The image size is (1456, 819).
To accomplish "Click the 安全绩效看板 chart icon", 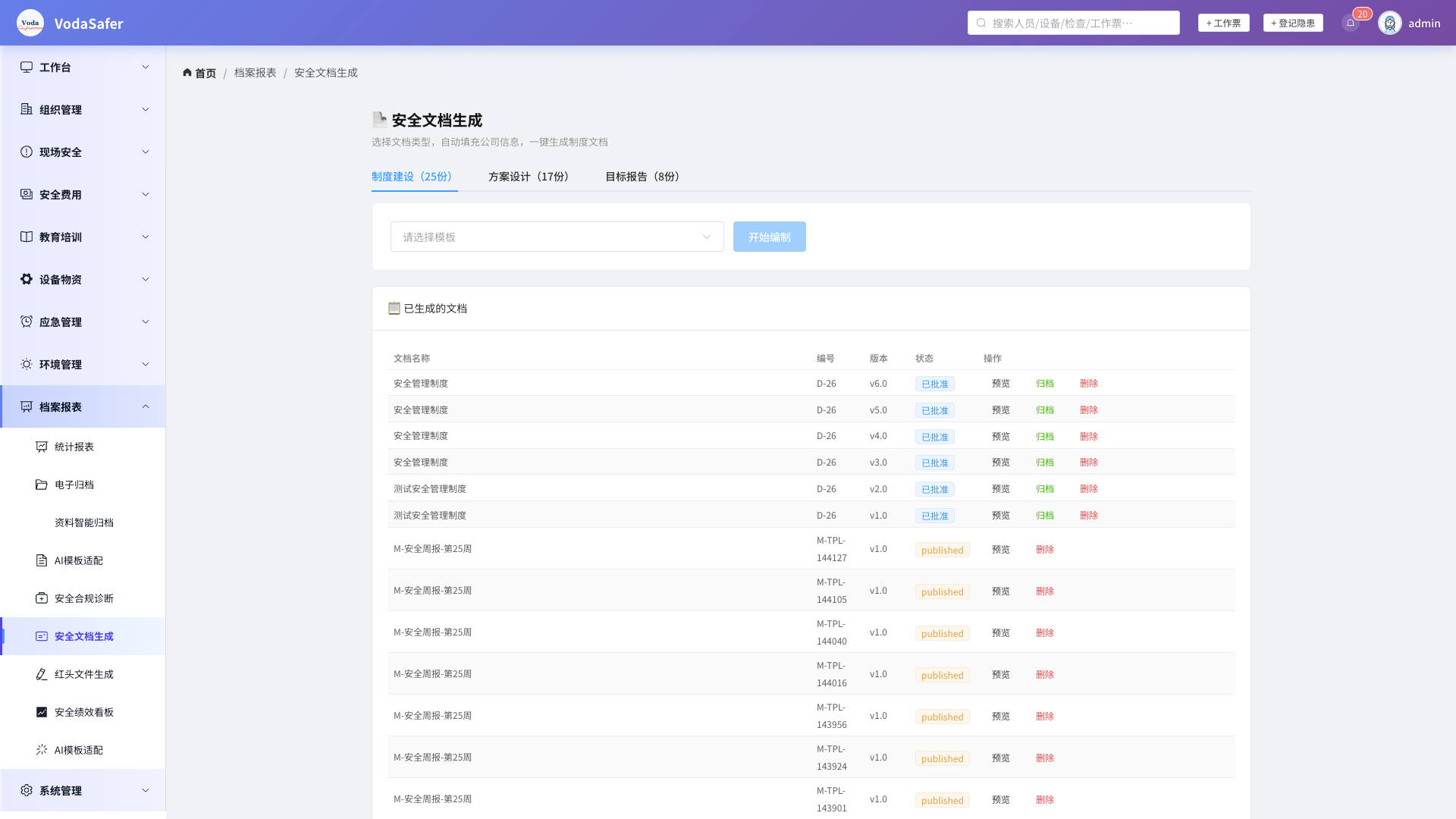I will tap(42, 712).
